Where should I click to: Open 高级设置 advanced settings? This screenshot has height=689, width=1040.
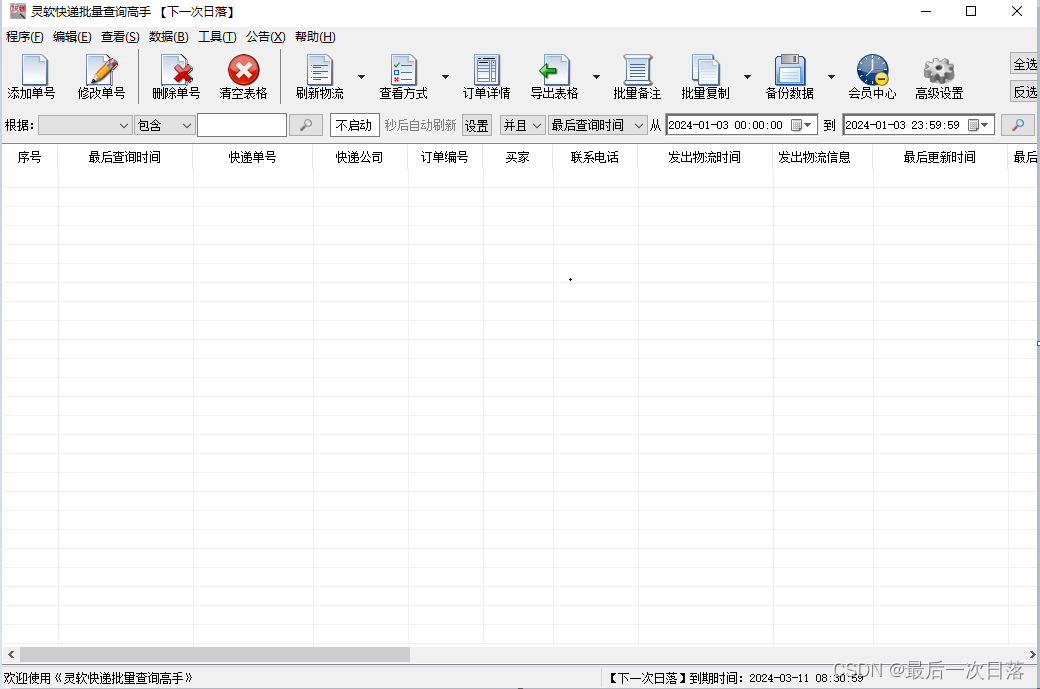(939, 77)
